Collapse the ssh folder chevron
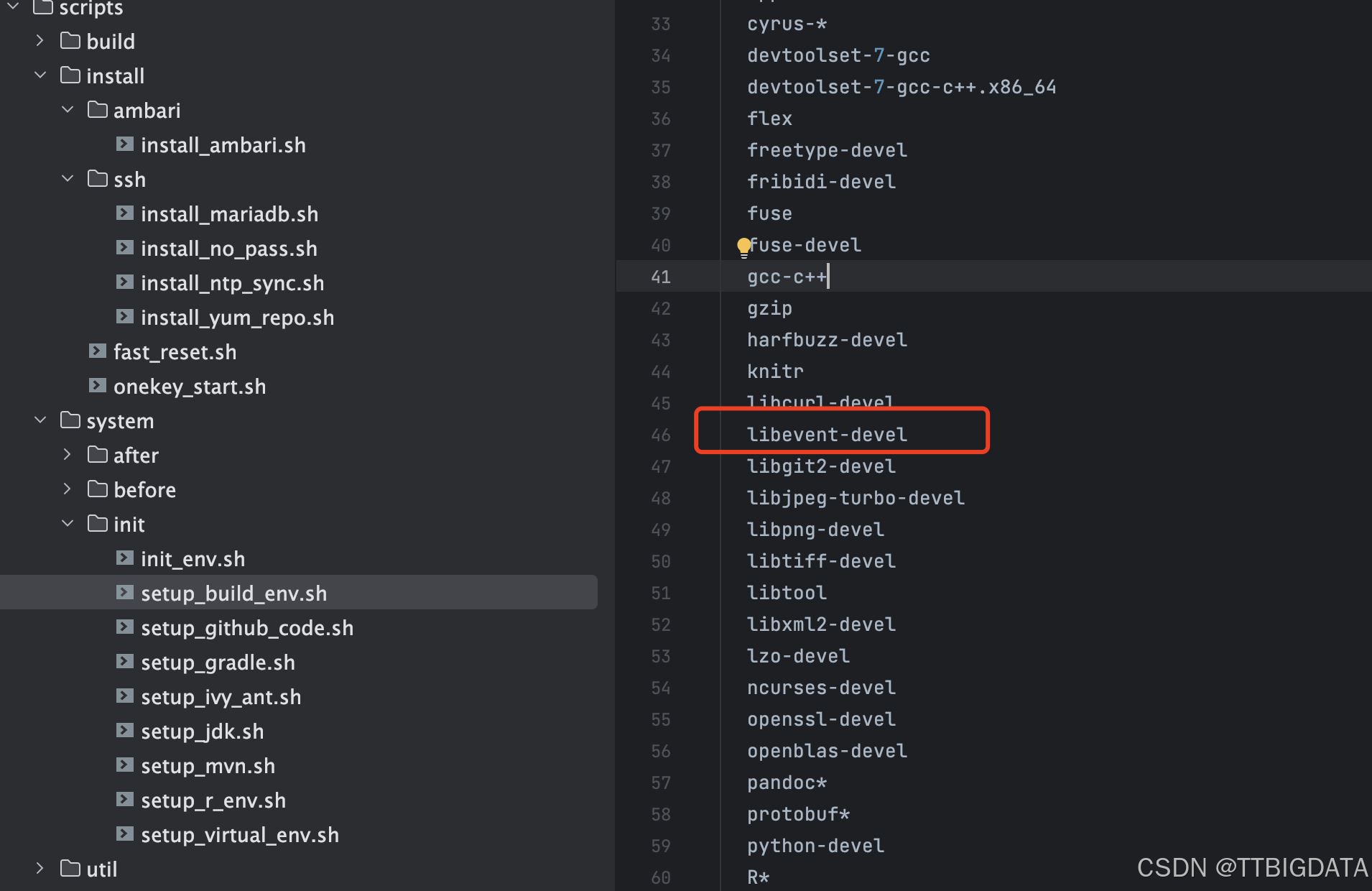The image size is (1372, 891). pyautogui.click(x=68, y=179)
